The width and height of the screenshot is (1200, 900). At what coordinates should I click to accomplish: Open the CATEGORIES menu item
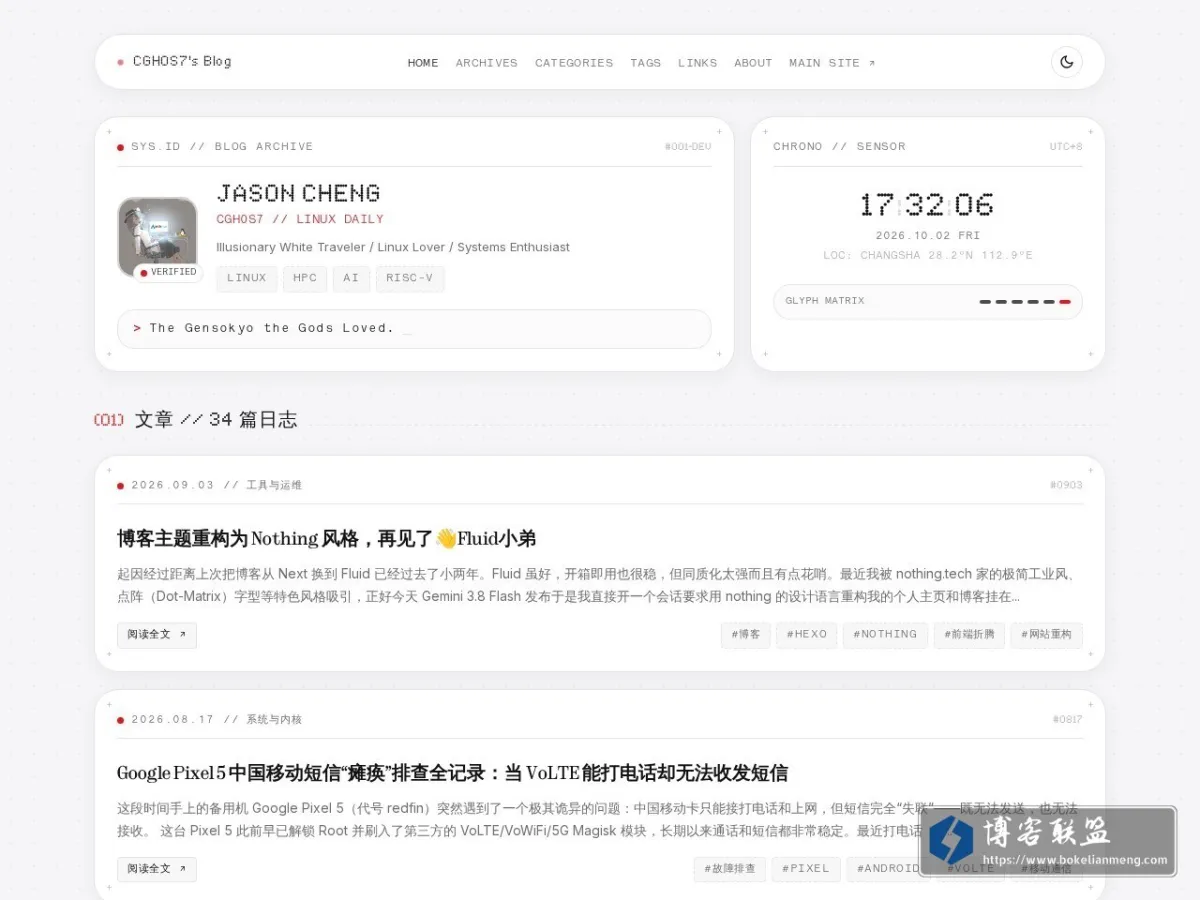pyautogui.click(x=574, y=62)
